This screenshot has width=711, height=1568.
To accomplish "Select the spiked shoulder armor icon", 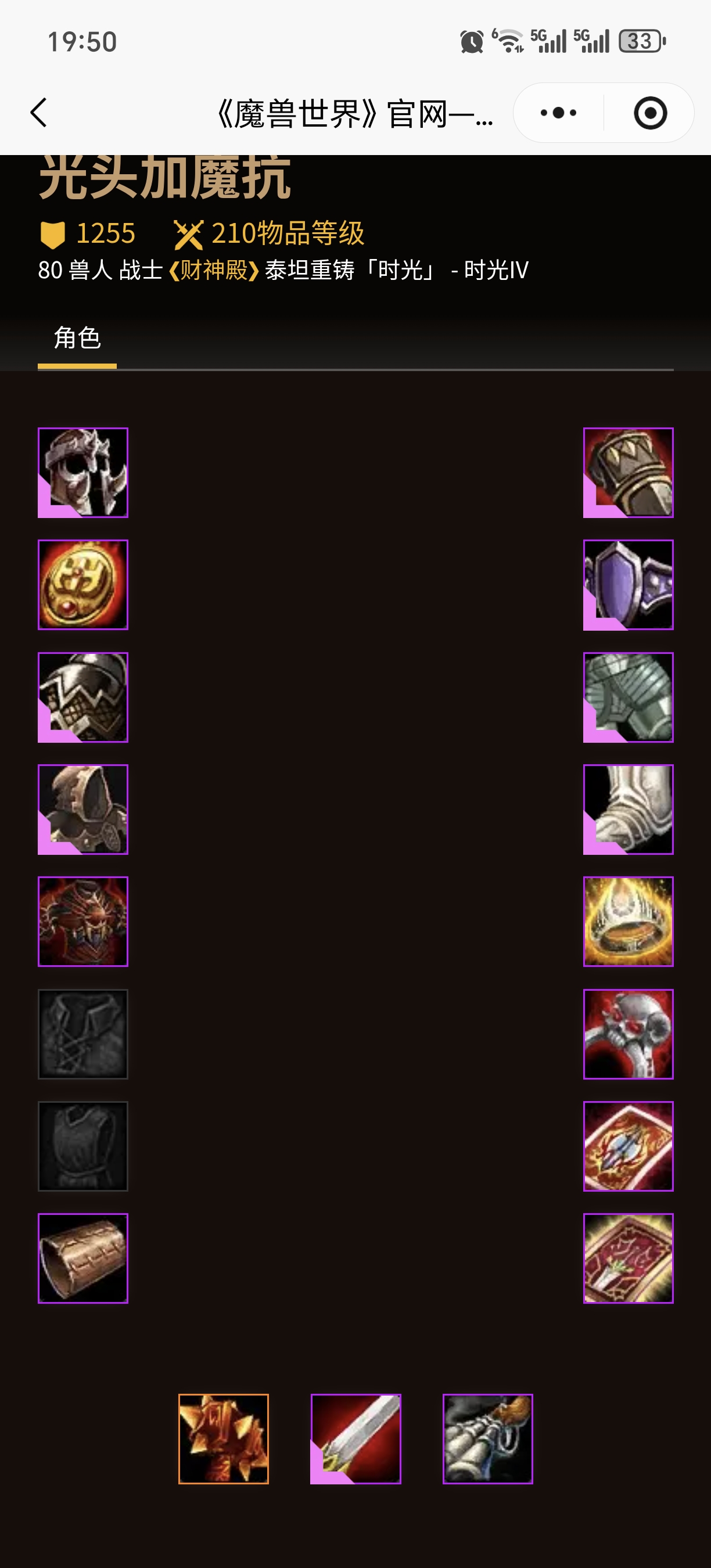I will 83,697.
